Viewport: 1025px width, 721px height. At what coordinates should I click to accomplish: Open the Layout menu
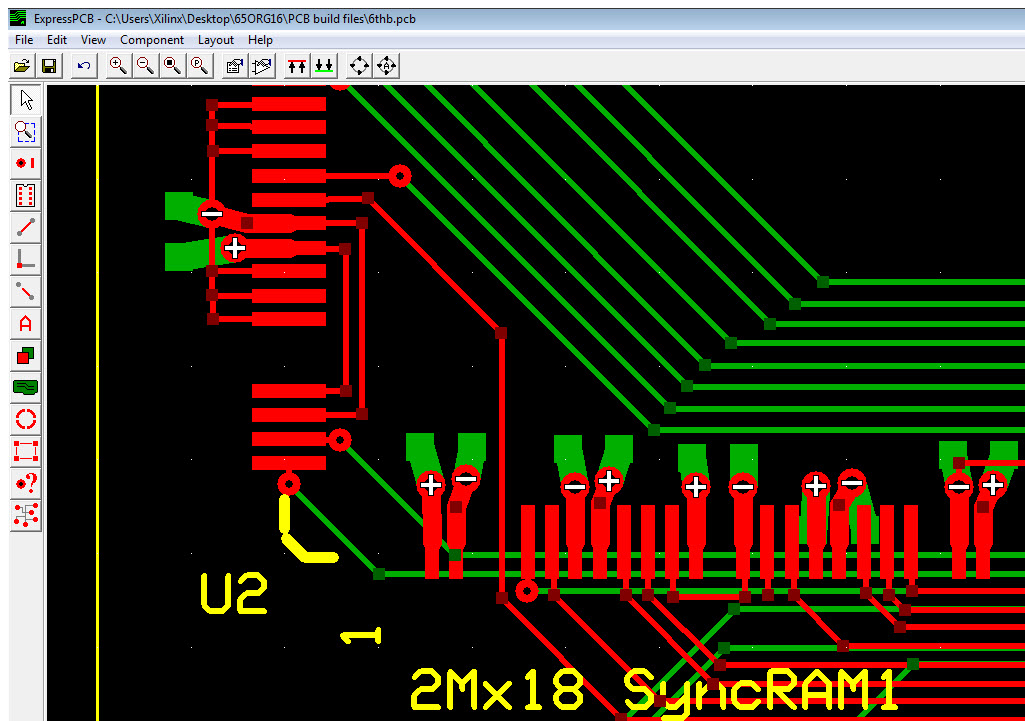click(215, 40)
